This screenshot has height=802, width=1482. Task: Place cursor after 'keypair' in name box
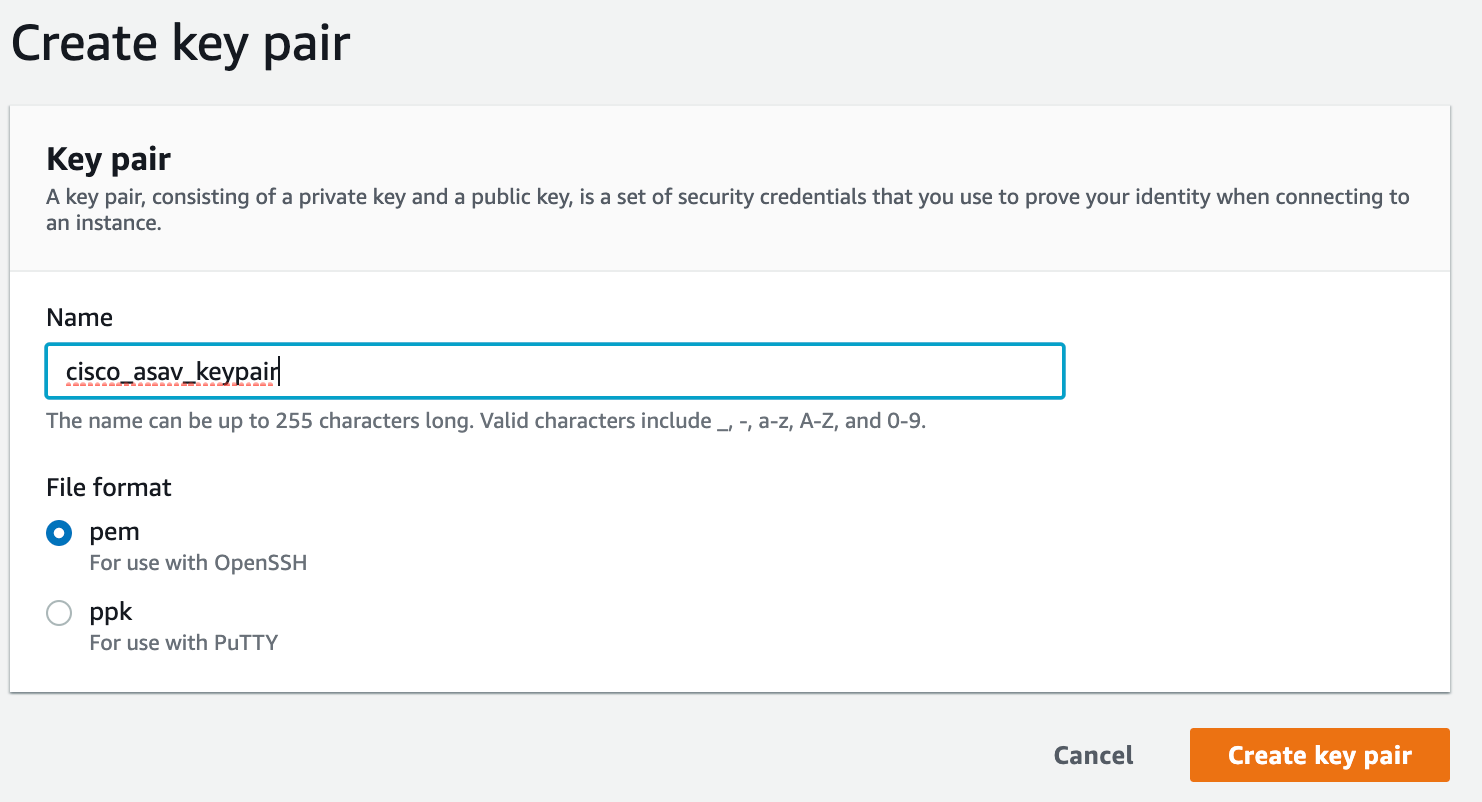281,372
